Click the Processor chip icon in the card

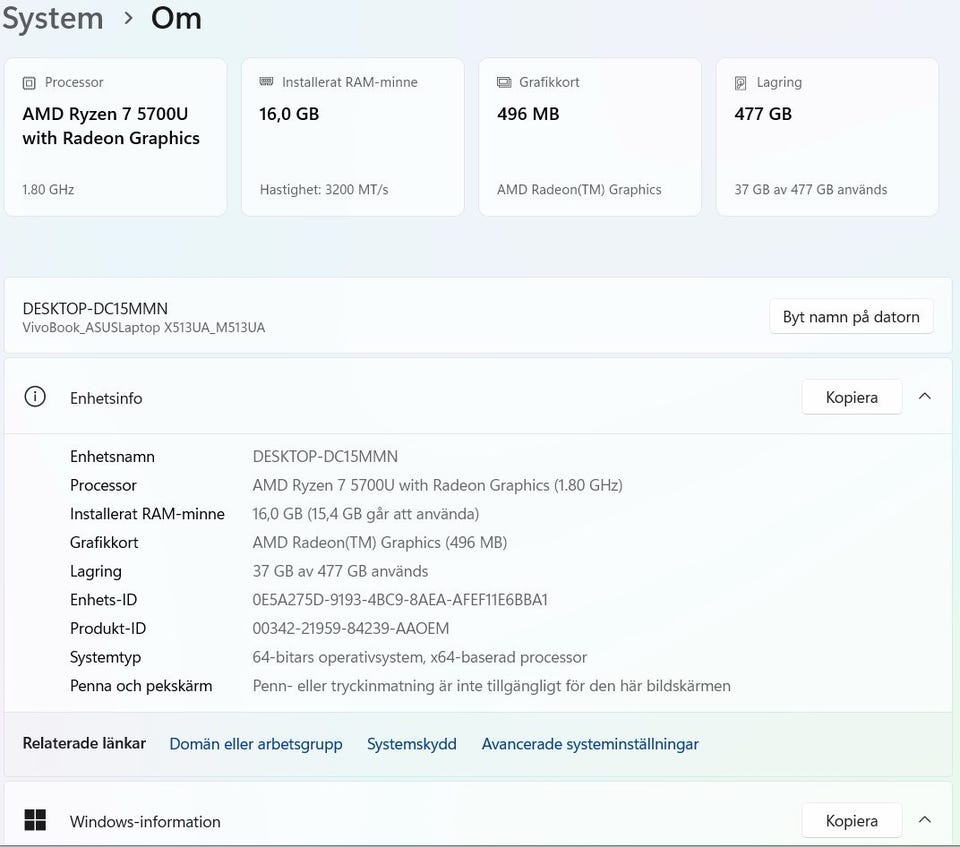(29, 83)
